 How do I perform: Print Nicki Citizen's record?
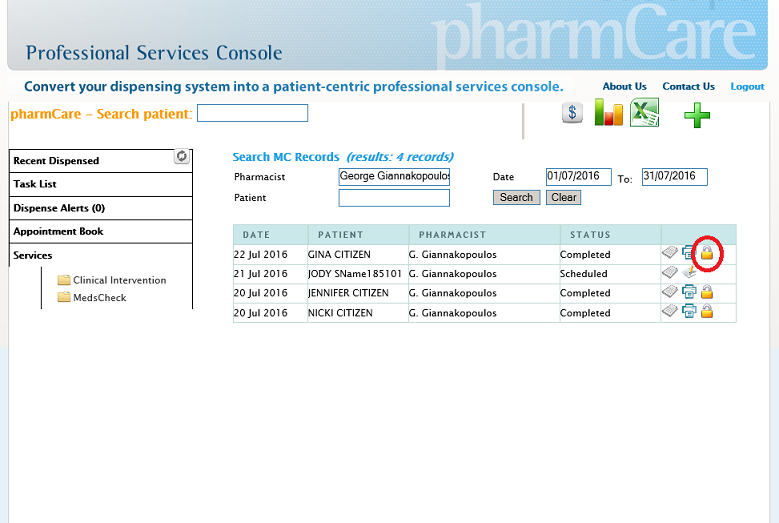689,311
